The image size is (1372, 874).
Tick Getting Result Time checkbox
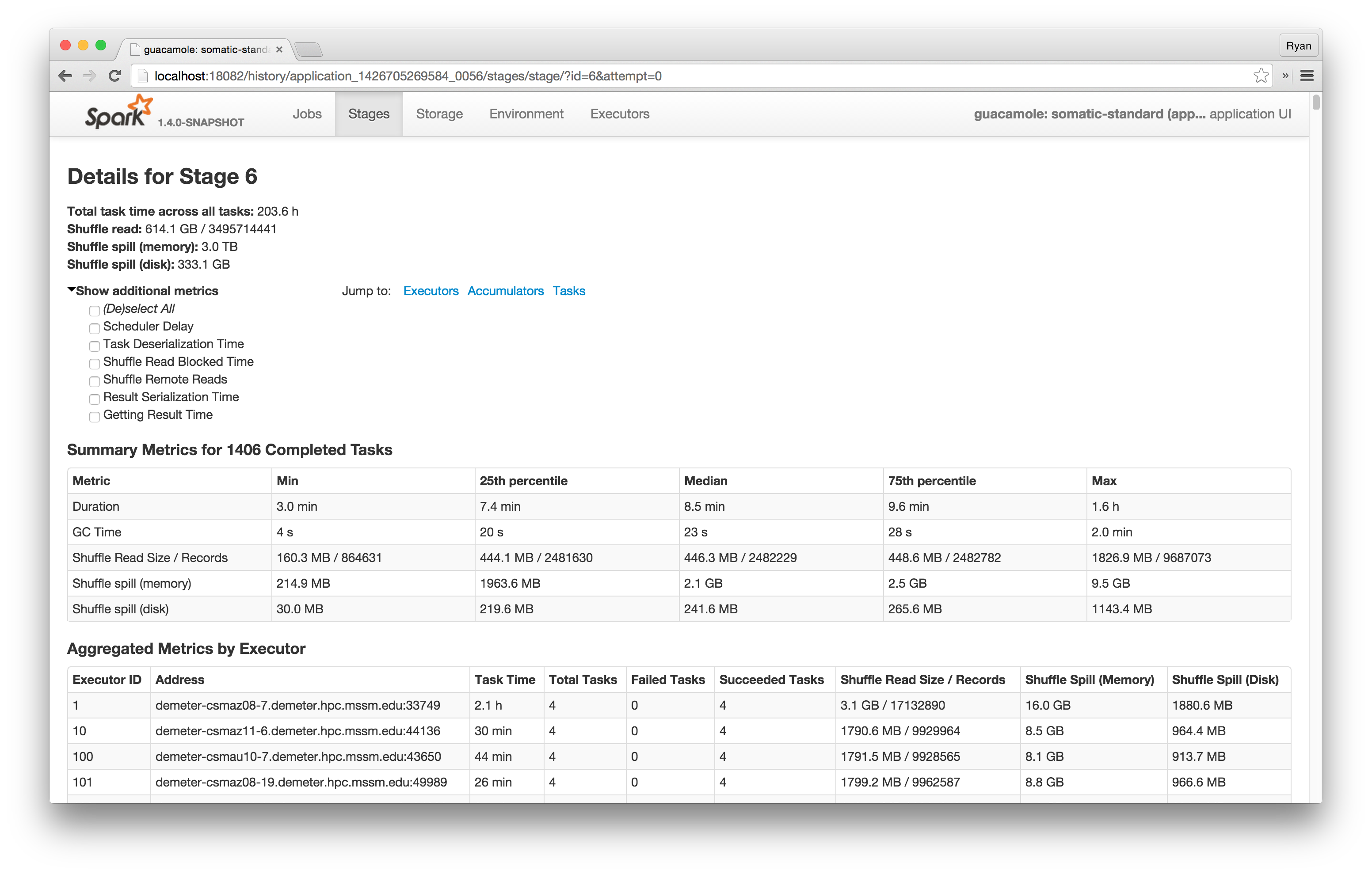click(95, 417)
